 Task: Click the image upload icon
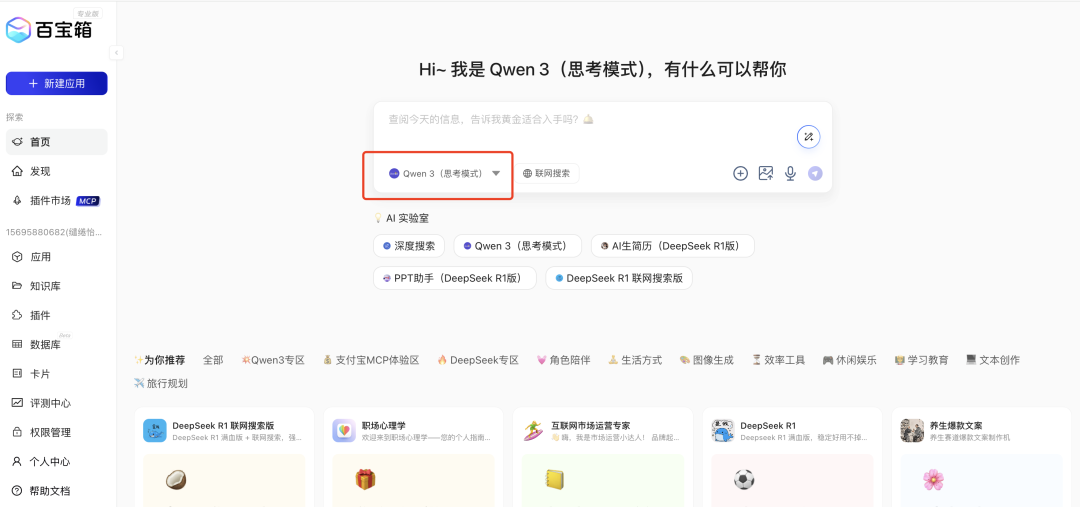point(766,174)
